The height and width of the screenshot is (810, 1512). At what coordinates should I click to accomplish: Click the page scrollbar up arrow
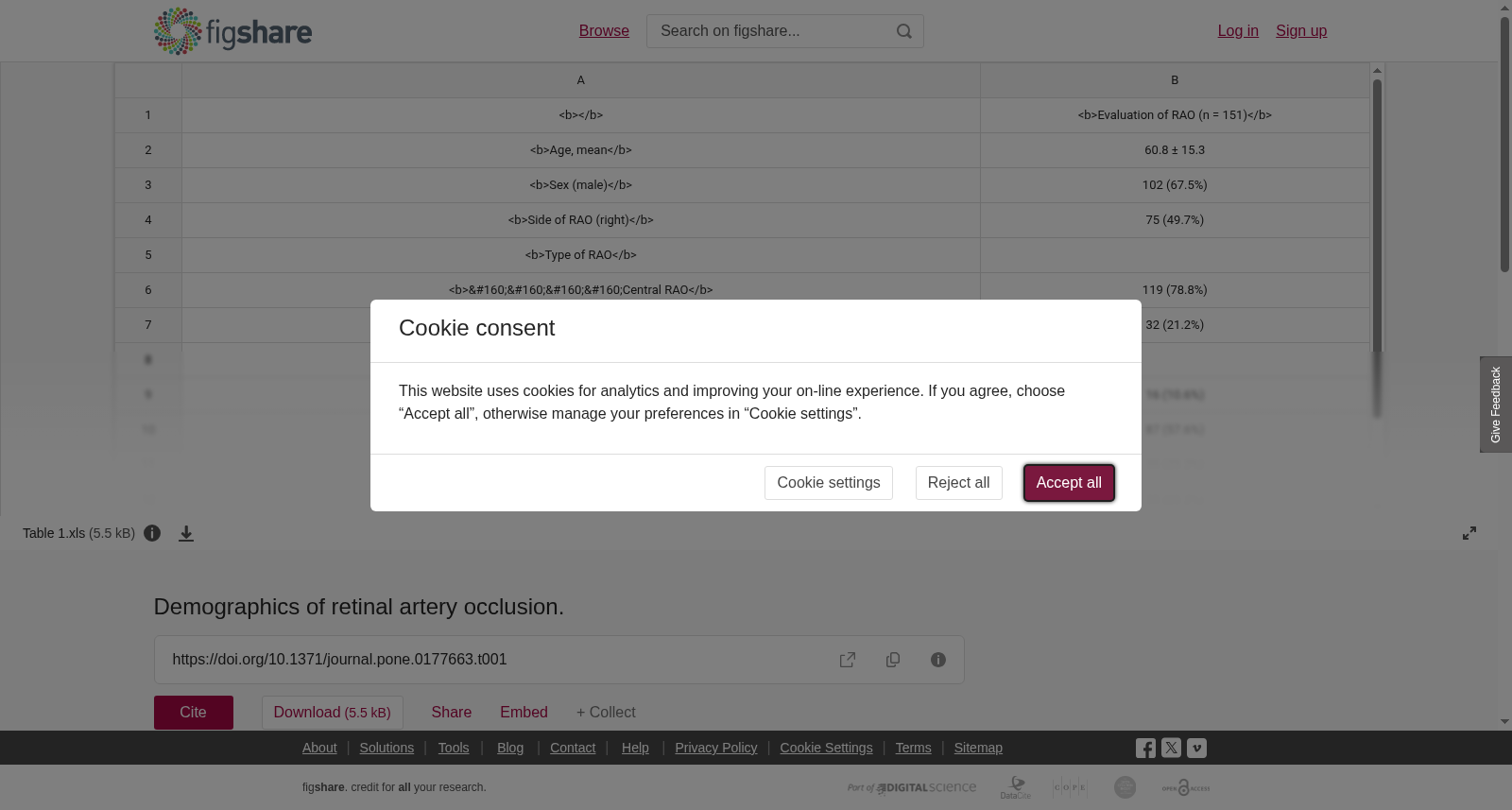click(1504, 8)
